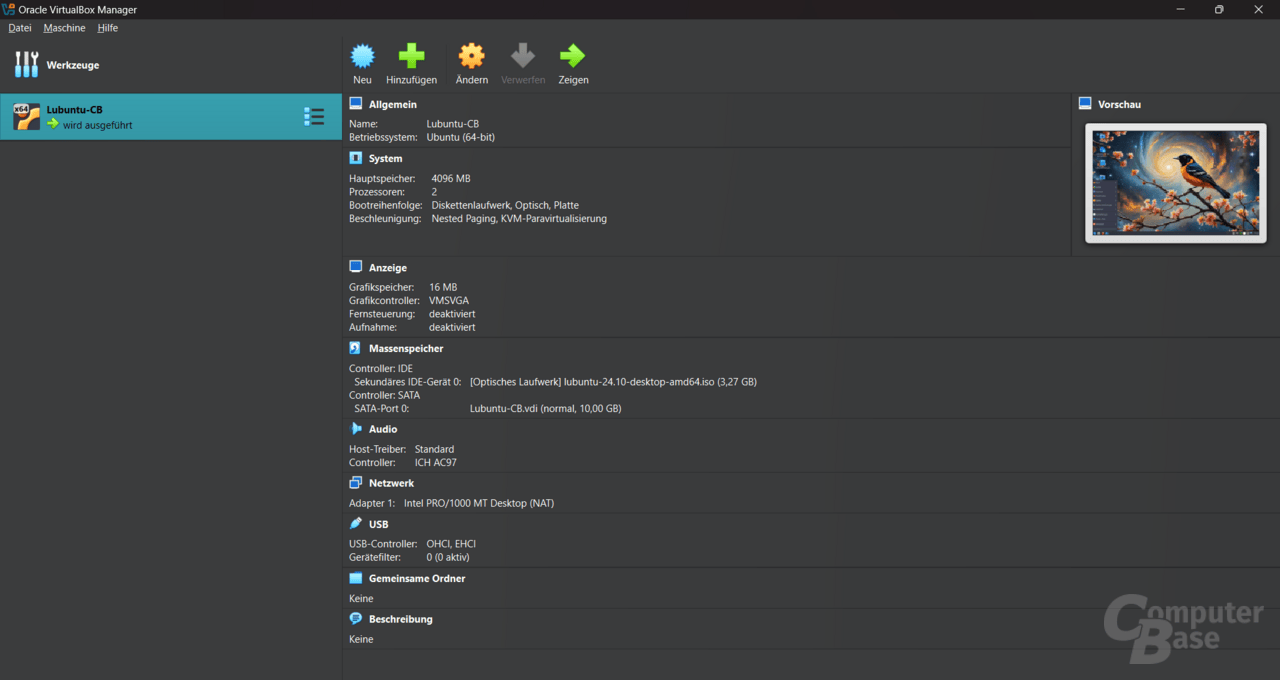Click the Hinzufügen green plus icon

[x=411, y=56]
